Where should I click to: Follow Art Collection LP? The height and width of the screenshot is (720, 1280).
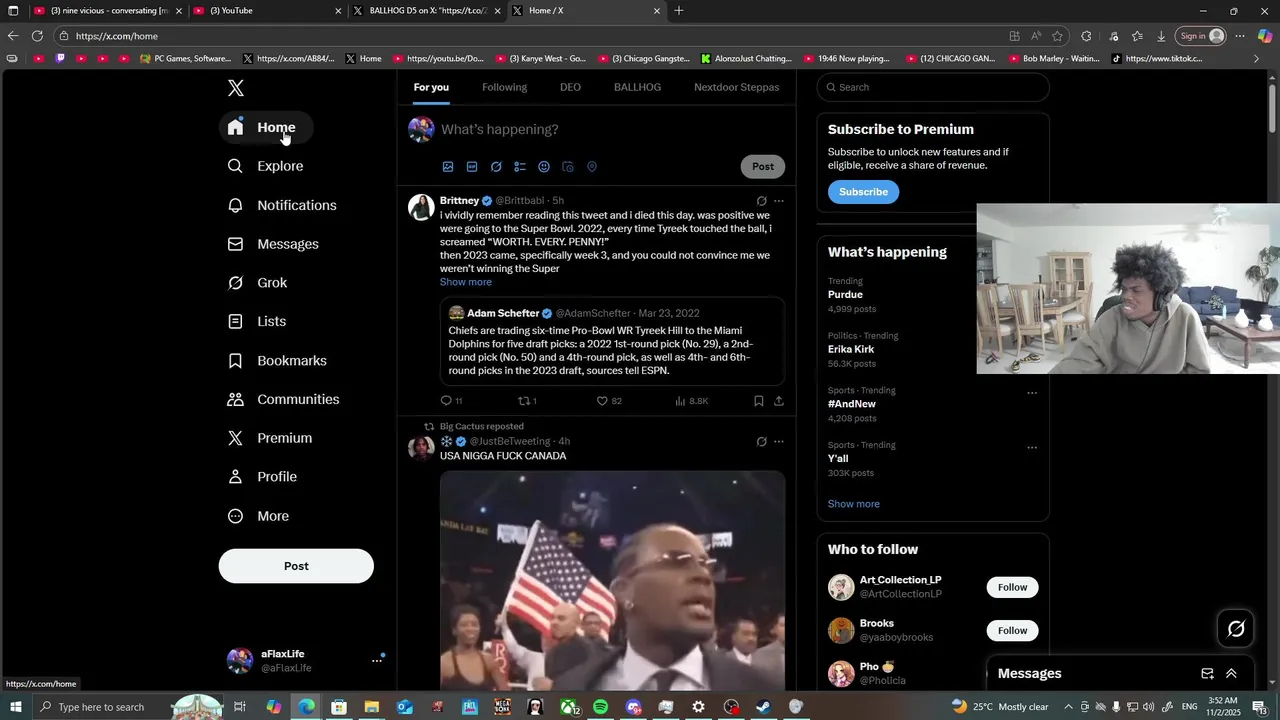(x=1012, y=587)
